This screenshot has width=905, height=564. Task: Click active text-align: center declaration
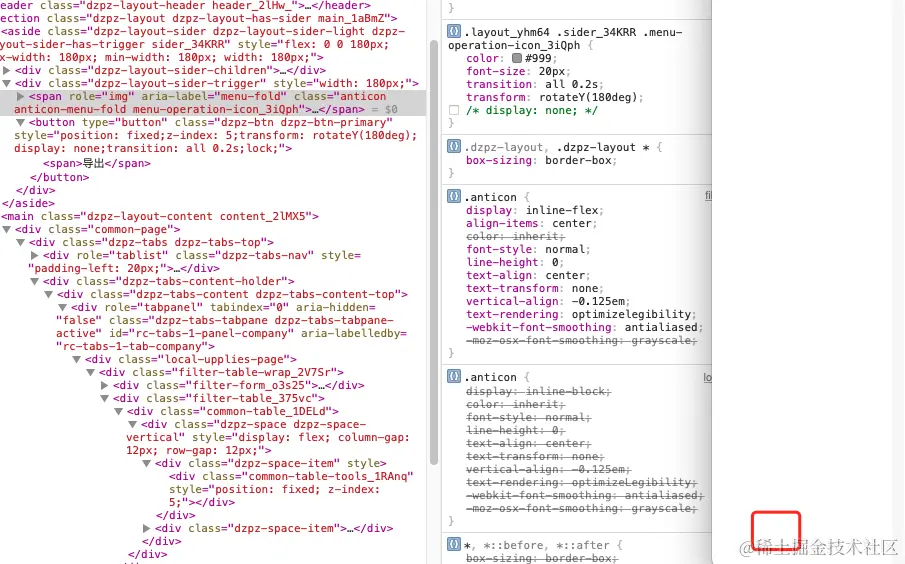[x=528, y=275]
